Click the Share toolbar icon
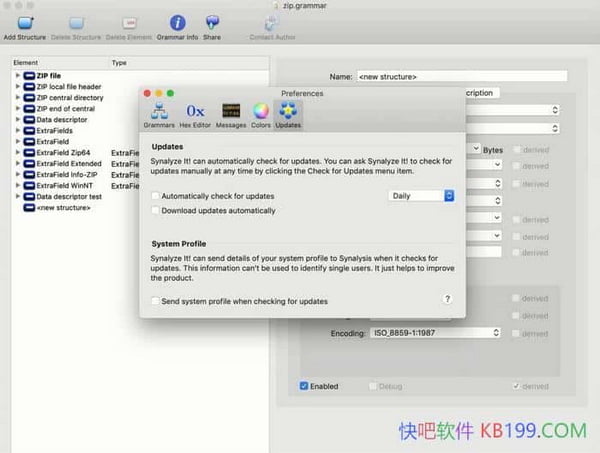The height and width of the screenshot is (453, 600). pos(212,23)
